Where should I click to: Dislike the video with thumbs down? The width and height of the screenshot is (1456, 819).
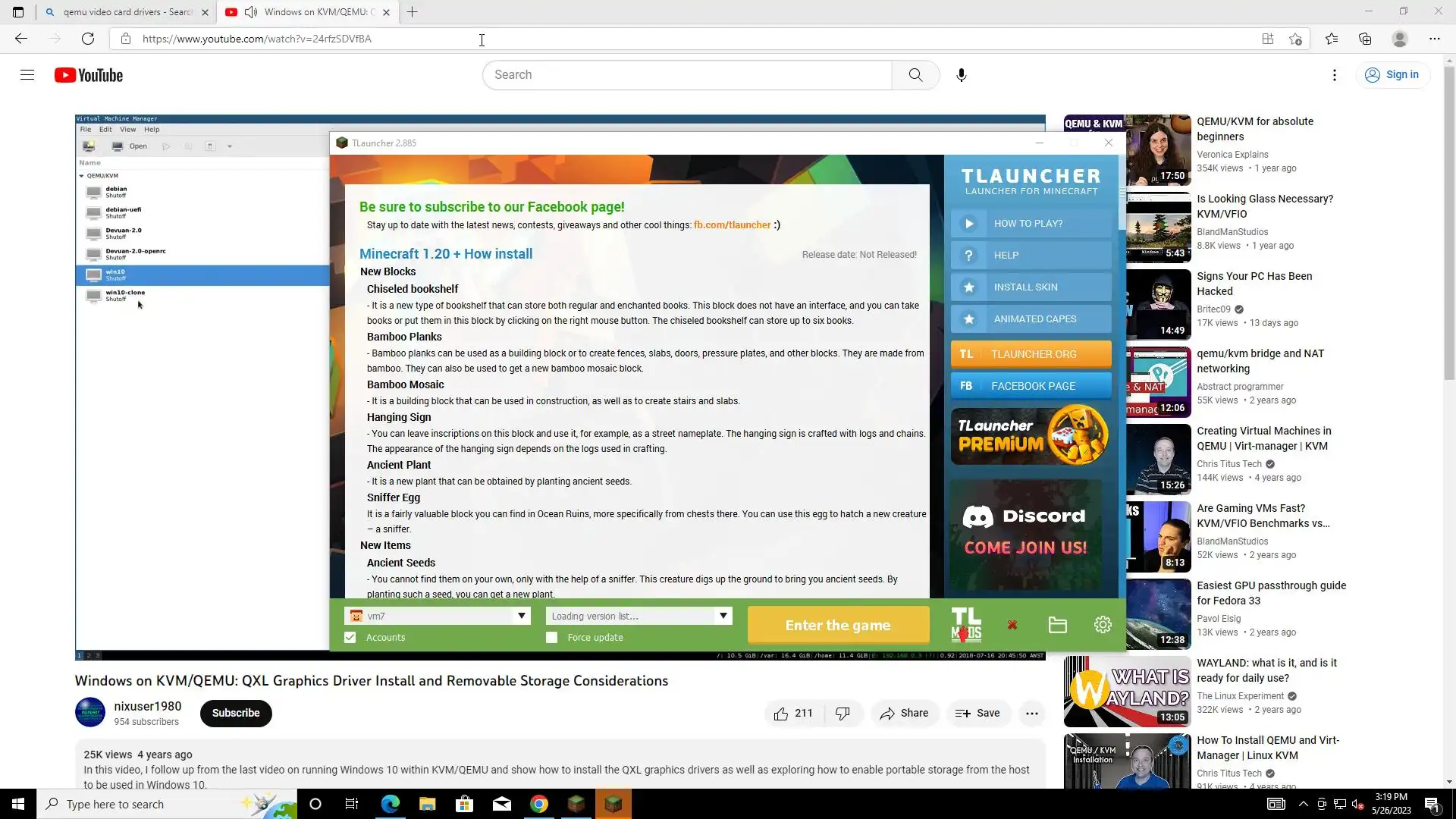[x=843, y=713]
